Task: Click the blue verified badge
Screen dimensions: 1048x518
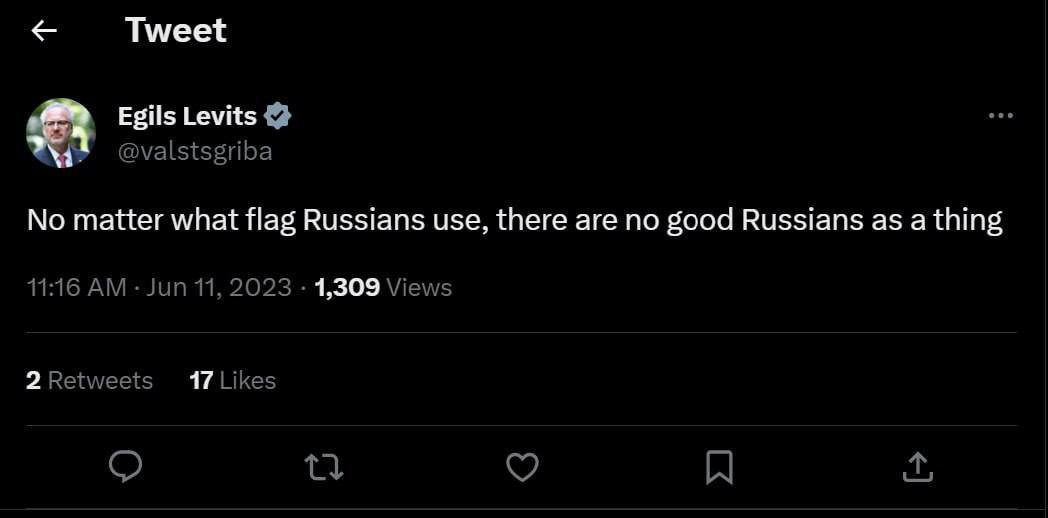Action: pyautogui.click(x=277, y=116)
